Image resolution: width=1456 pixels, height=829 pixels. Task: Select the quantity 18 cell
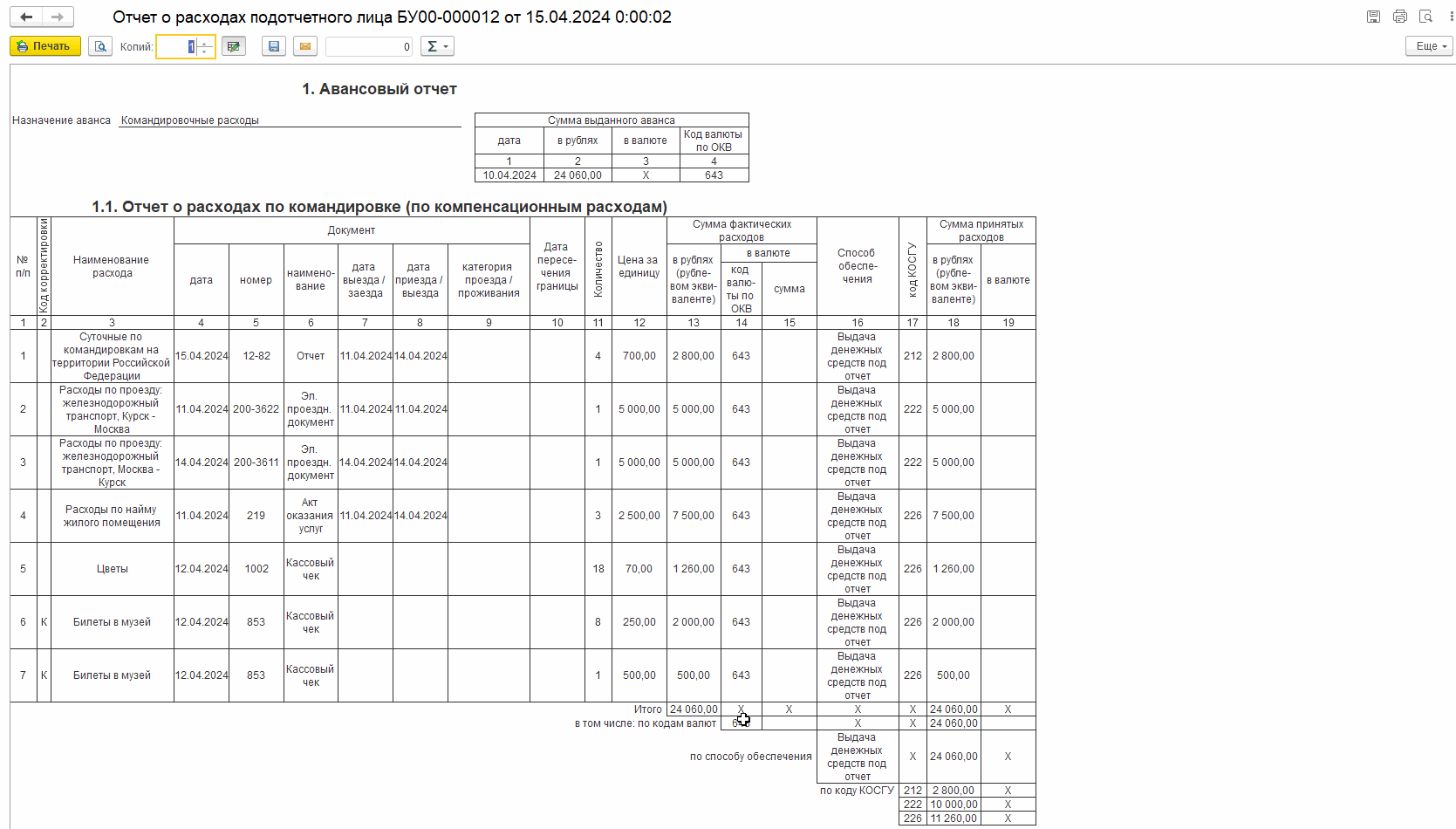point(598,569)
